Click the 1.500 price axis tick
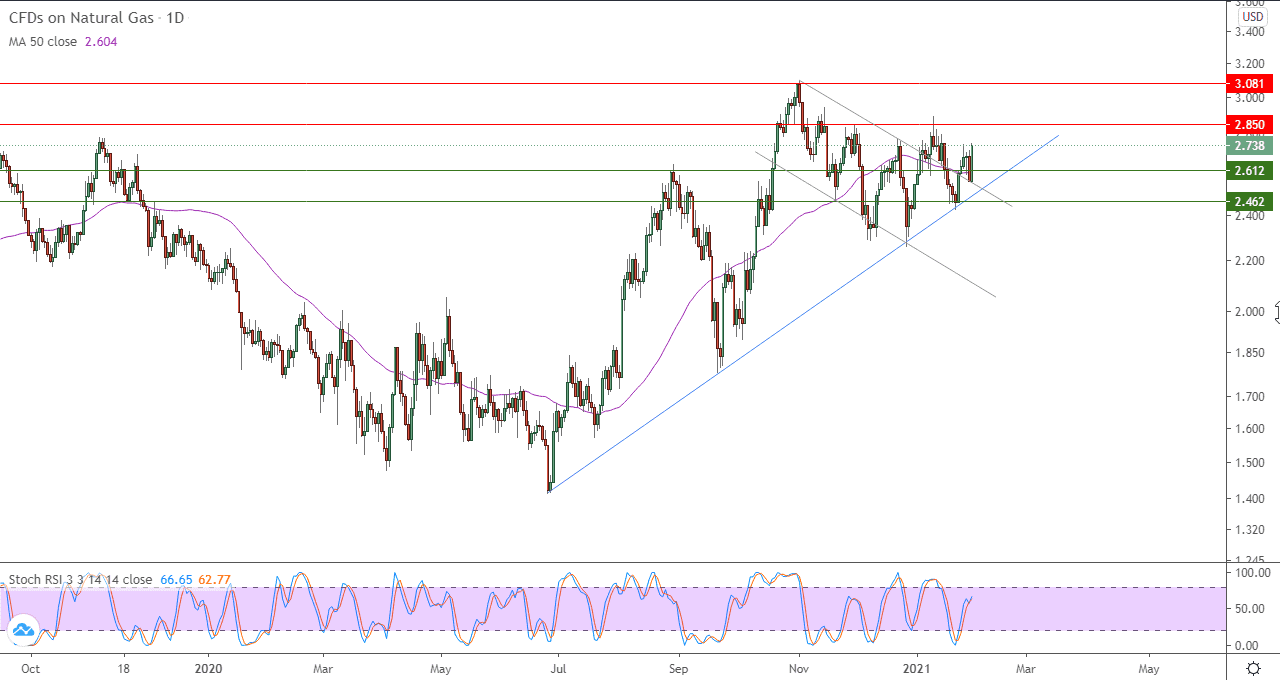Image resolution: width=1280 pixels, height=680 pixels. (1250, 463)
